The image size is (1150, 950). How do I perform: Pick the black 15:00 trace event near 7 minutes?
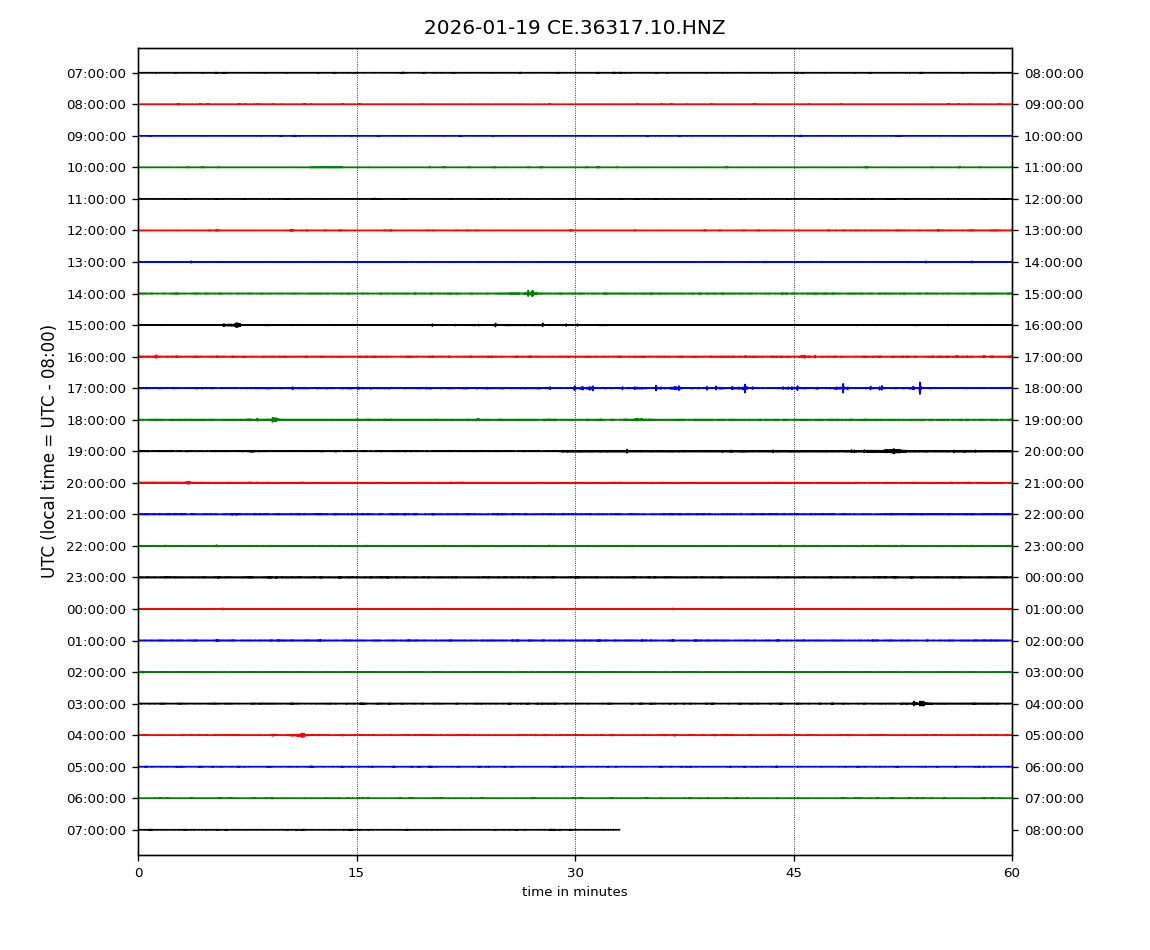click(x=236, y=325)
